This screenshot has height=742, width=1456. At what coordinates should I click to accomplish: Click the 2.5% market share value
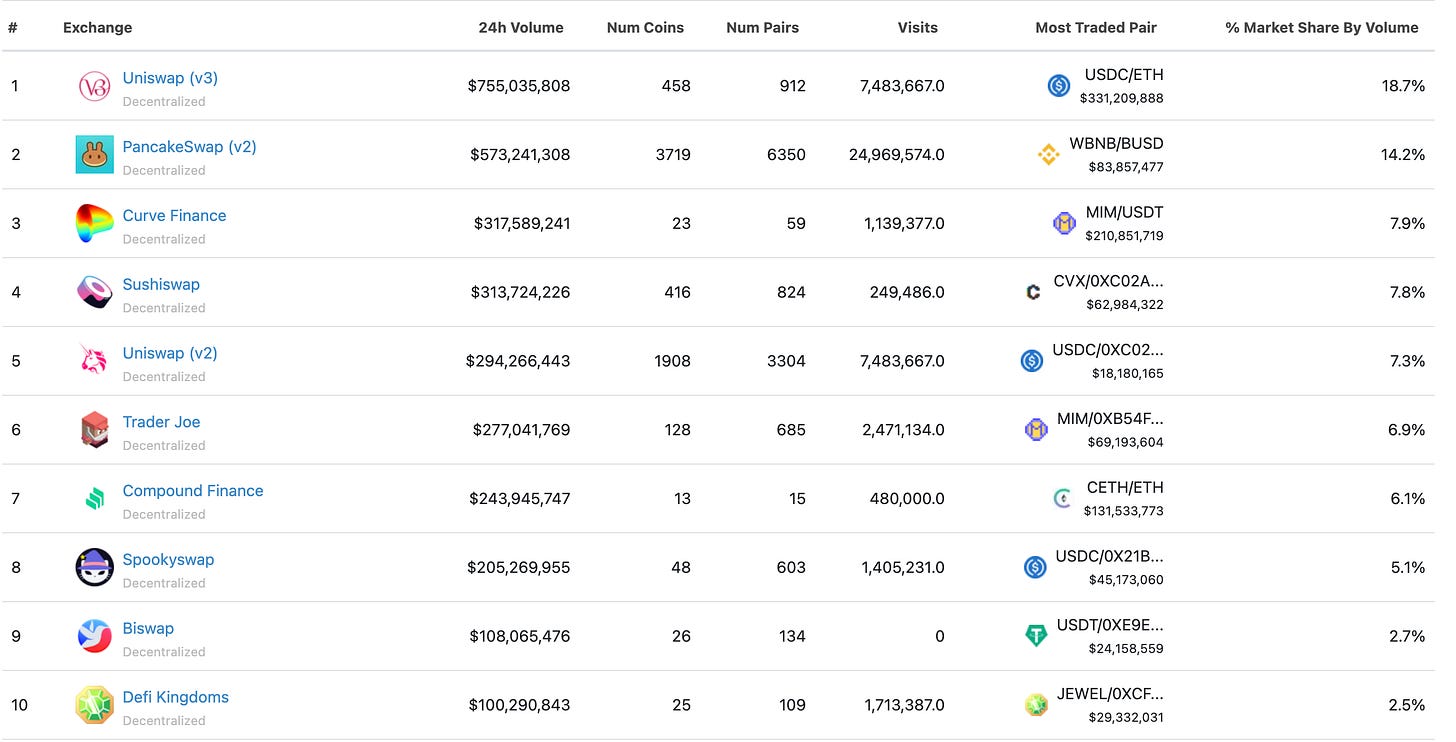(x=1407, y=705)
